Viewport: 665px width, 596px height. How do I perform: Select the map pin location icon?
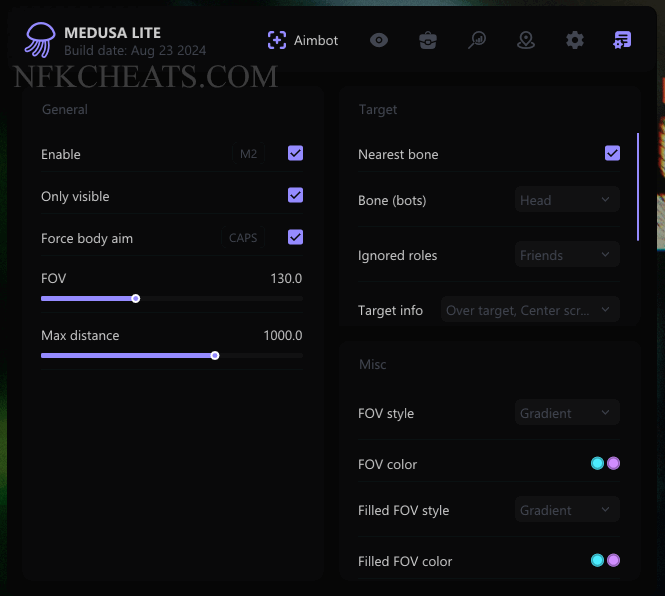[x=526, y=40]
